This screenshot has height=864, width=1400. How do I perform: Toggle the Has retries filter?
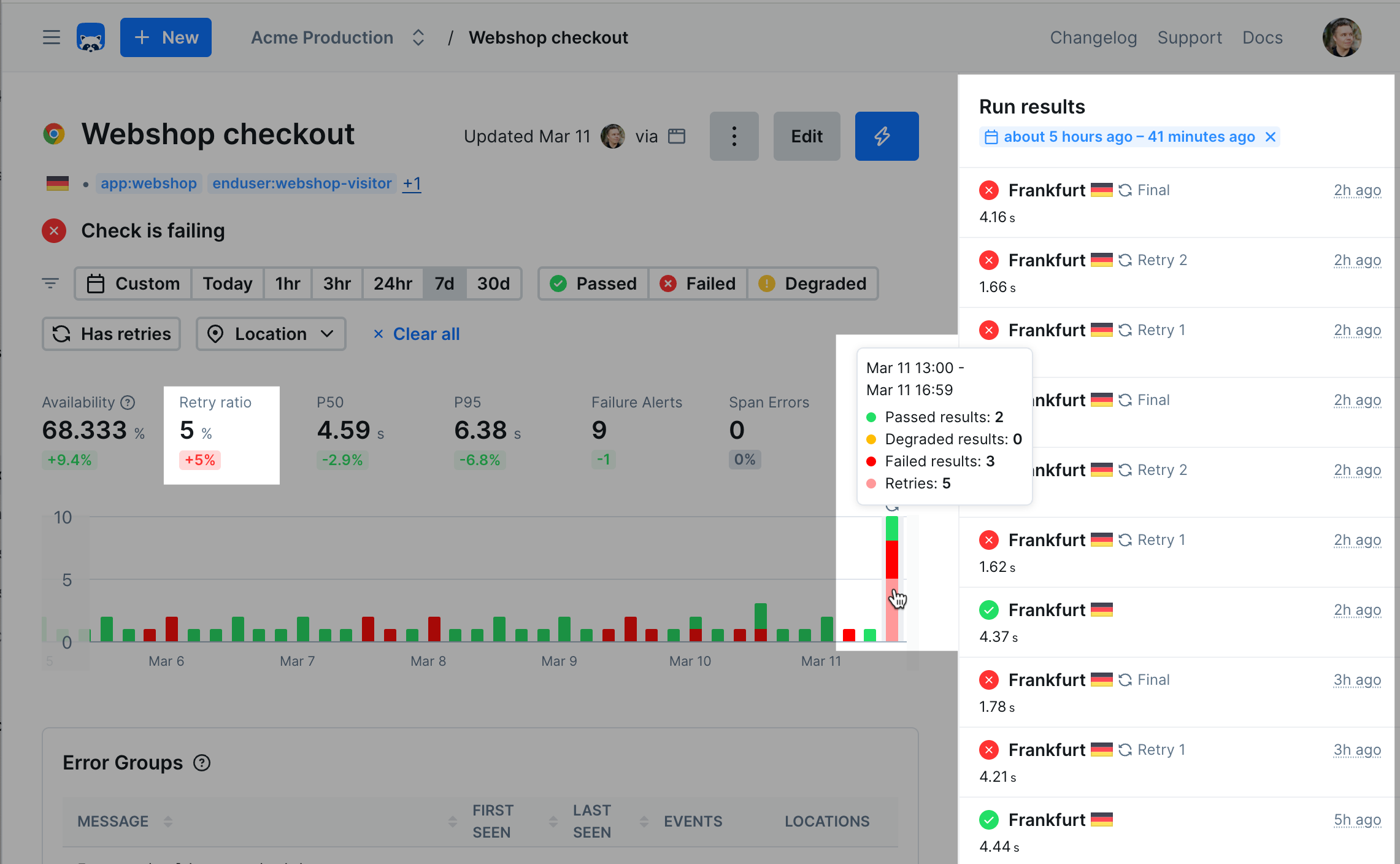click(112, 334)
